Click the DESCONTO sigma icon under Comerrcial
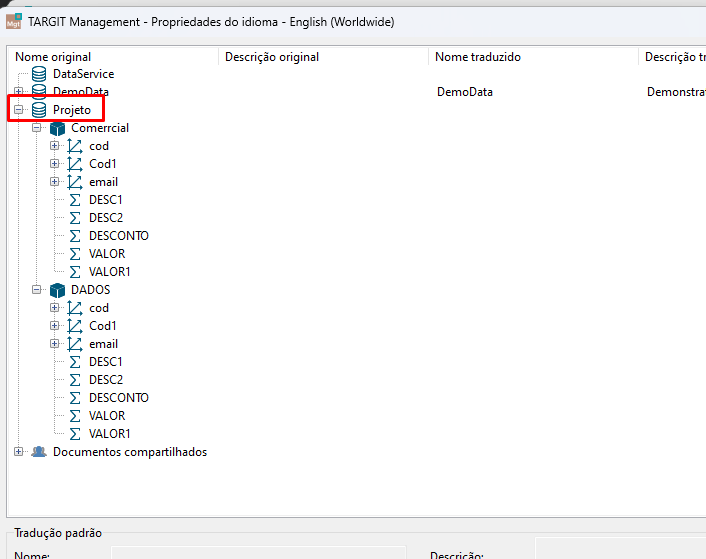This screenshot has height=559, width=706. pos(75,236)
